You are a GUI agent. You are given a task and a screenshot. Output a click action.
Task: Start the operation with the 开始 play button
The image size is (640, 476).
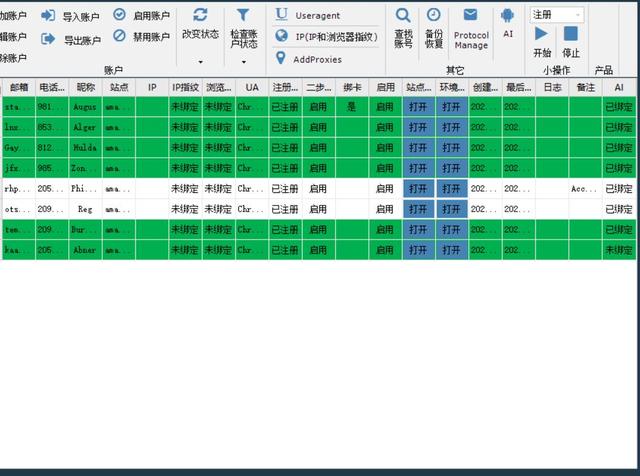pos(541,33)
